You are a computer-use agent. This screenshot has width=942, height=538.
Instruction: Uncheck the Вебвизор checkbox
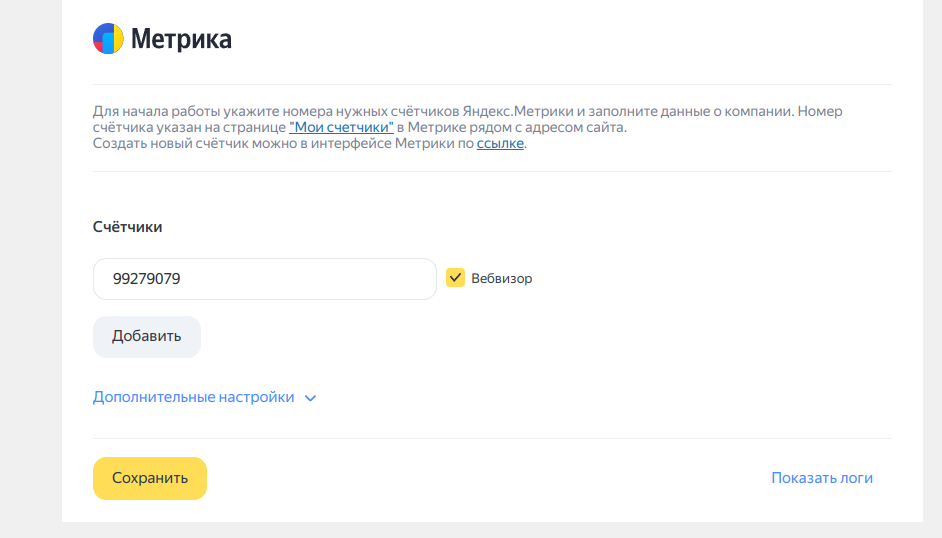click(455, 278)
